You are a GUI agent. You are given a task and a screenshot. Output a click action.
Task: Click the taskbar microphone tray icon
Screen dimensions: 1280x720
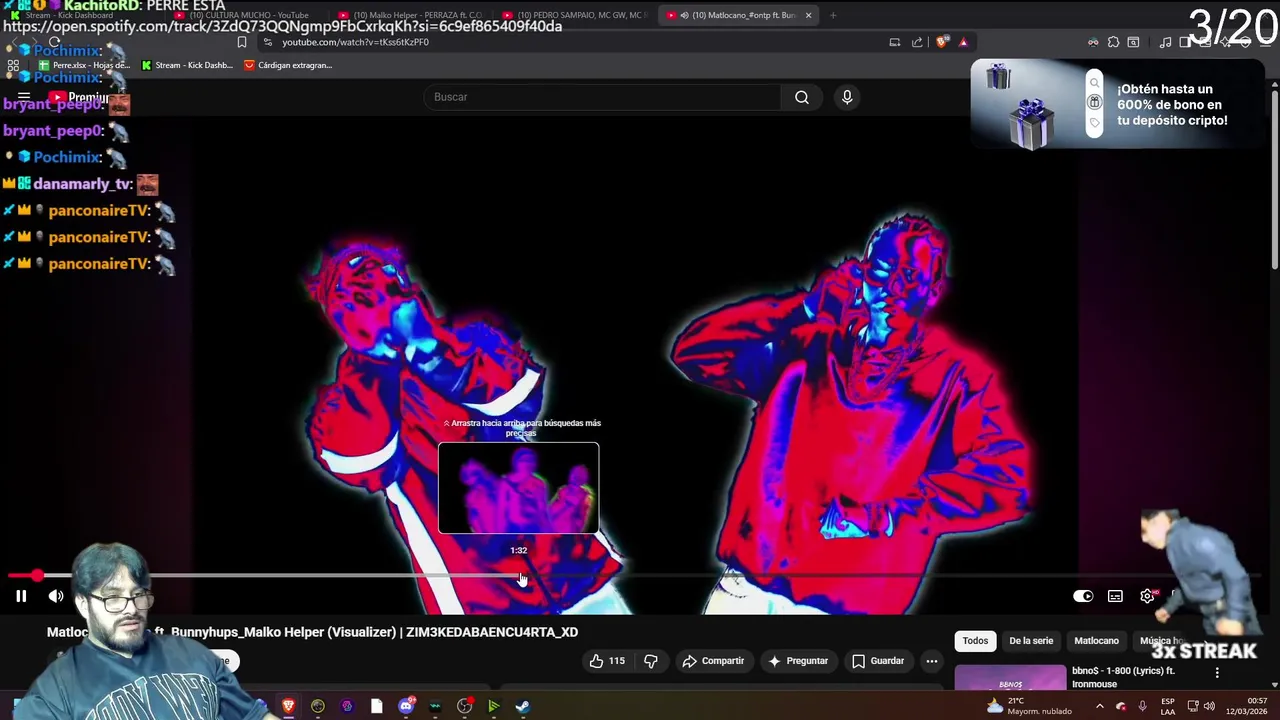1142,706
